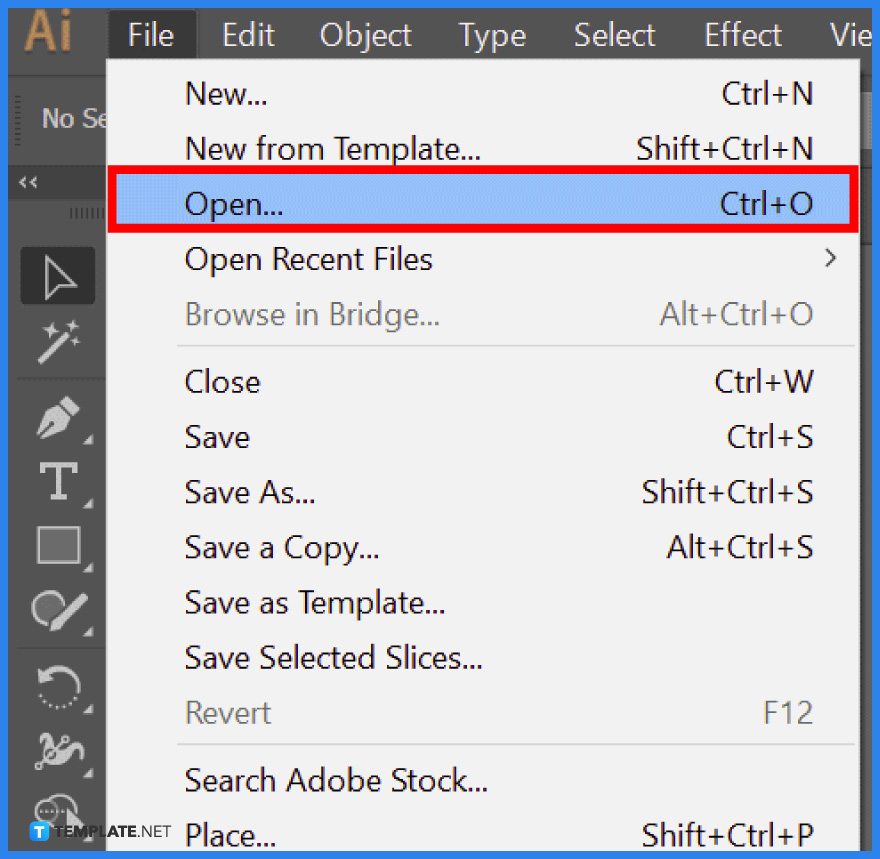Viewport: 880px width, 859px height.
Task: Select the Width warp tool icon
Action: tap(59, 751)
